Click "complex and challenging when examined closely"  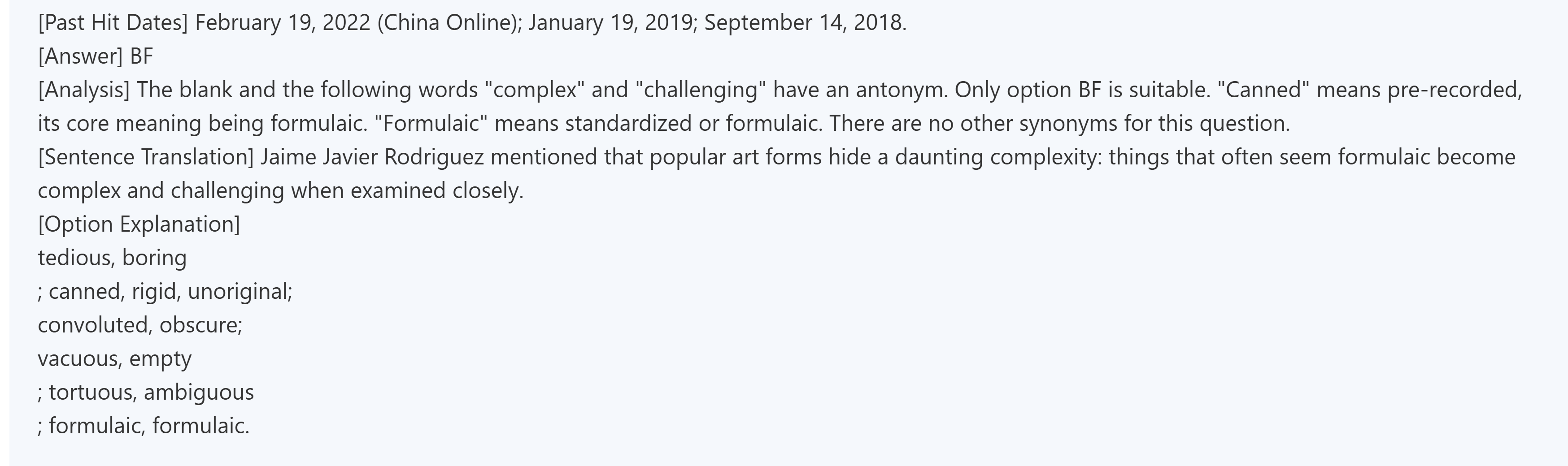pyautogui.click(x=280, y=191)
